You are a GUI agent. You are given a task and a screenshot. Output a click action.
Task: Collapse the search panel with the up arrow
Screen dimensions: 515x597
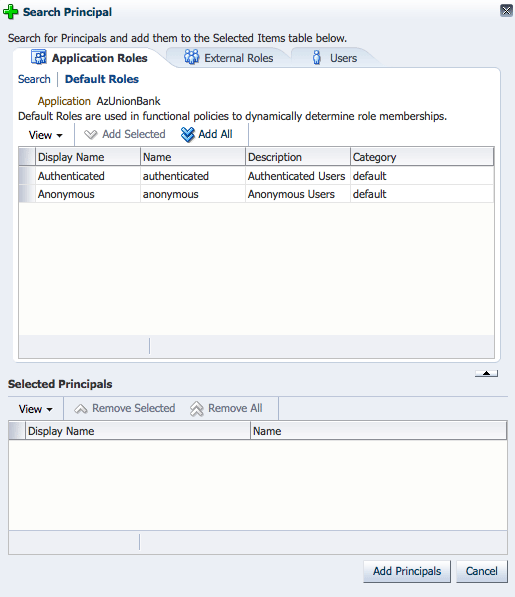pos(486,373)
